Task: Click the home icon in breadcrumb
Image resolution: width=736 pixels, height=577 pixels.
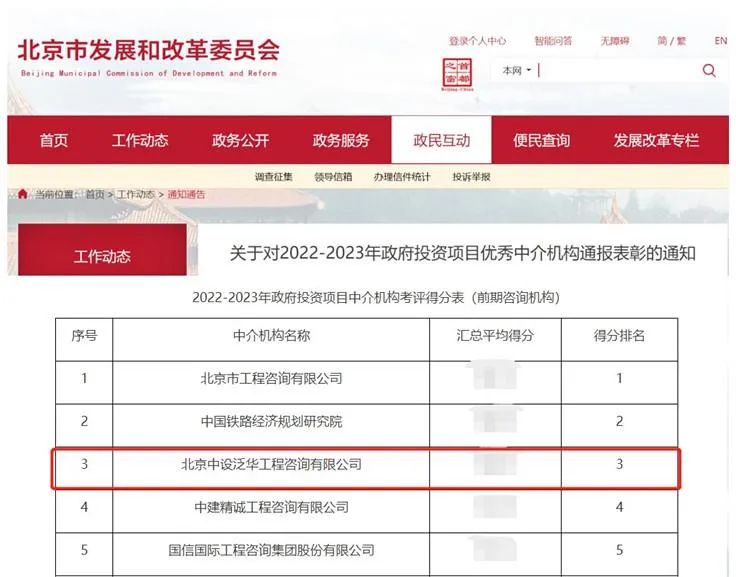Action: (23, 194)
